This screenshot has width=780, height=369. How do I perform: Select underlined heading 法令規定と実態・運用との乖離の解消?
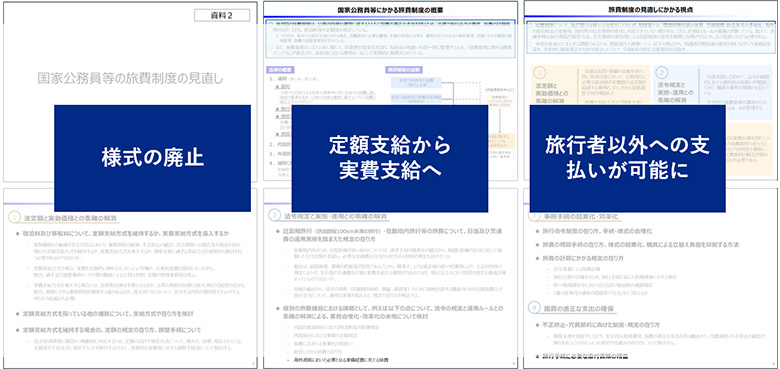click(x=334, y=217)
